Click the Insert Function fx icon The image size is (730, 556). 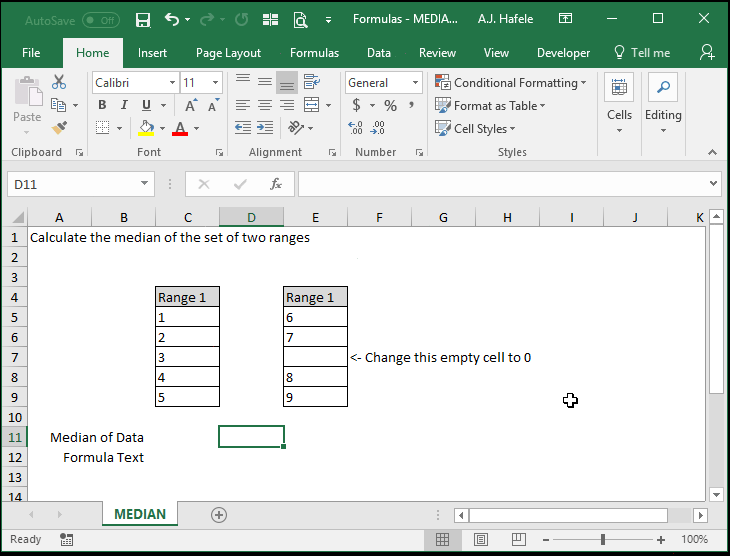[276, 184]
